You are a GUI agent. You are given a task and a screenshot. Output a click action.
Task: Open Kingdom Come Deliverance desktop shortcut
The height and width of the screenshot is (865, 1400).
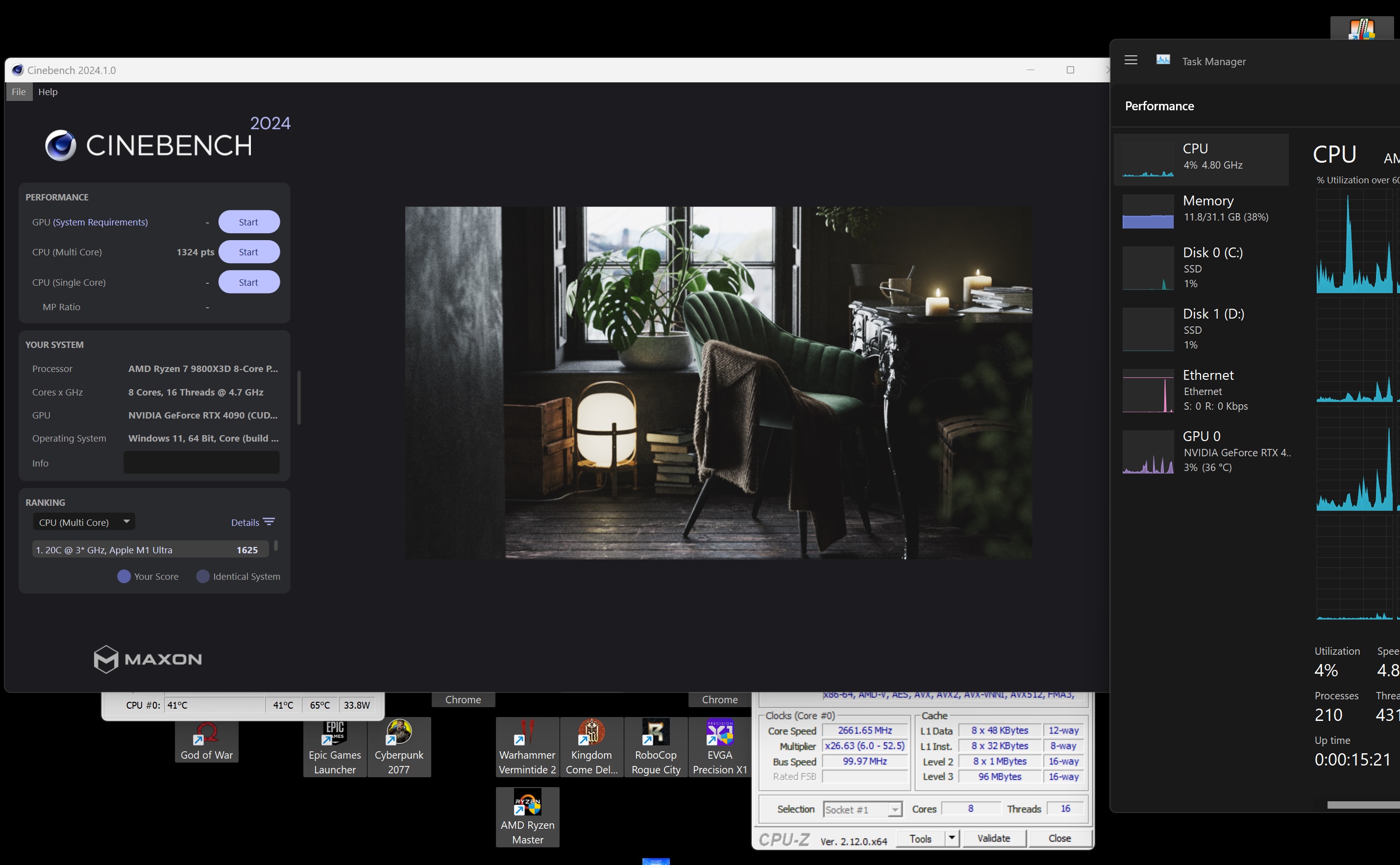click(x=591, y=748)
